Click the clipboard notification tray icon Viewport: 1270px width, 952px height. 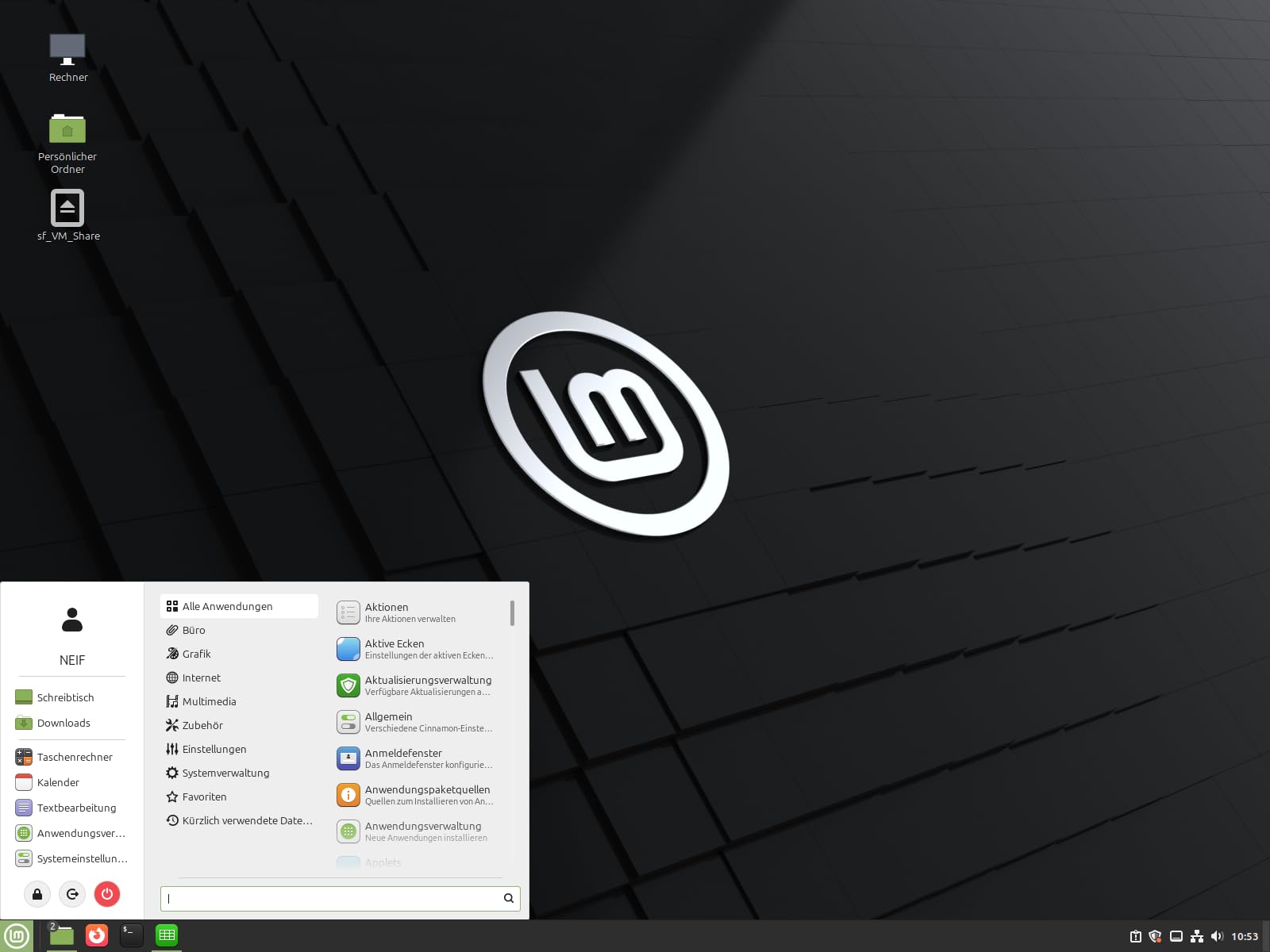(x=1136, y=936)
